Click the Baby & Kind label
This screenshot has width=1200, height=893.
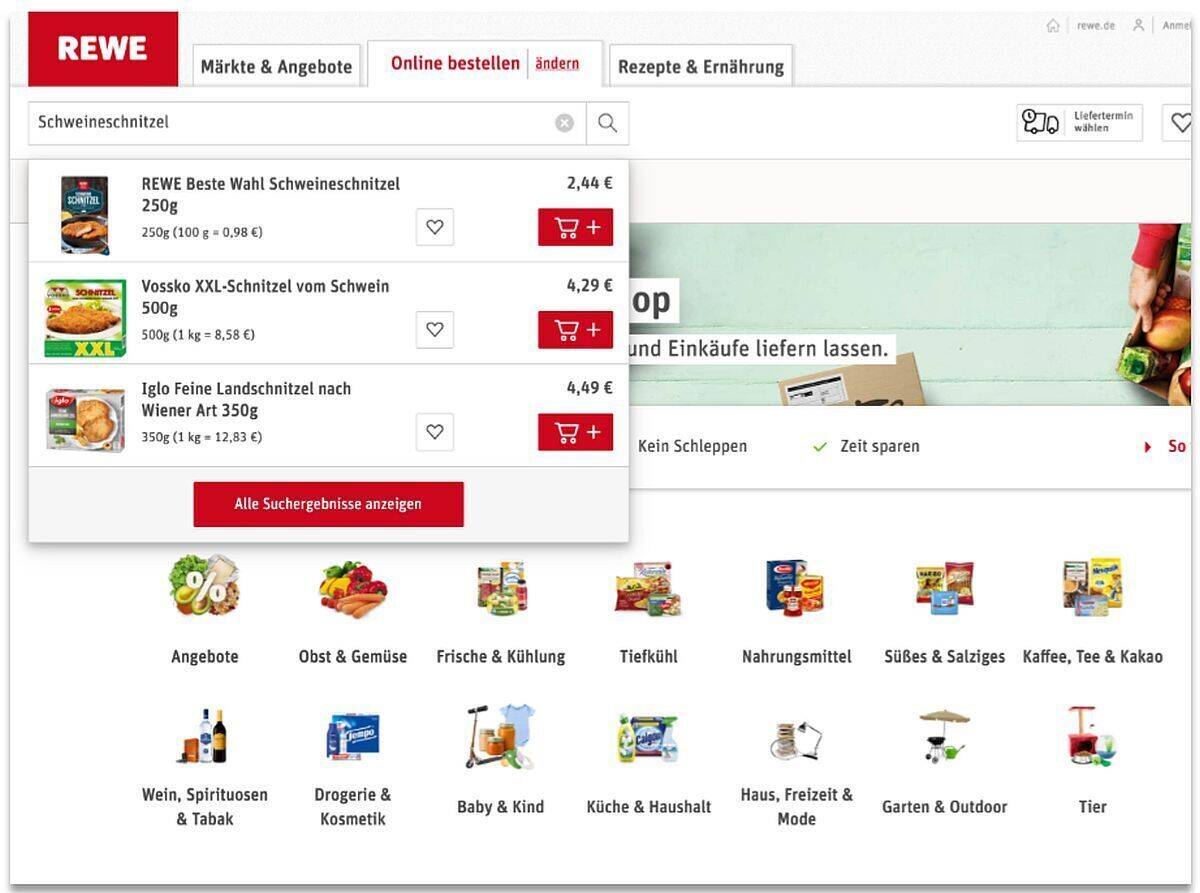point(501,807)
